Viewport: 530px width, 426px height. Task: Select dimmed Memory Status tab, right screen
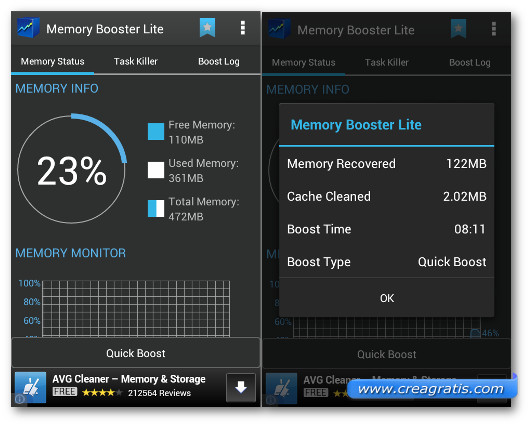click(x=304, y=63)
